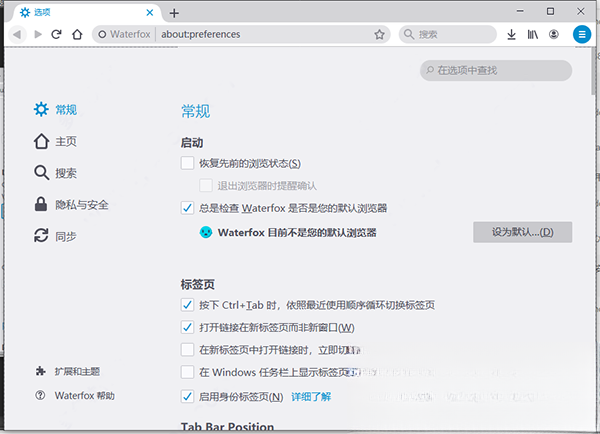
Task: Click the Waterfox 目前不是您的默认浏览器 text
Action: click(x=297, y=232)
